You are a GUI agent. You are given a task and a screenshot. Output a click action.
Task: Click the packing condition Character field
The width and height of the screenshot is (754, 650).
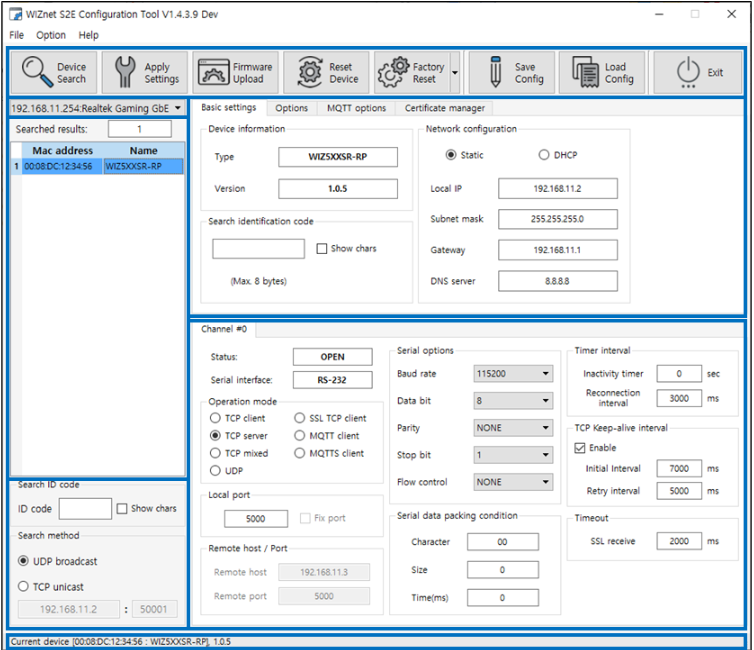click(x=503, y=542)
